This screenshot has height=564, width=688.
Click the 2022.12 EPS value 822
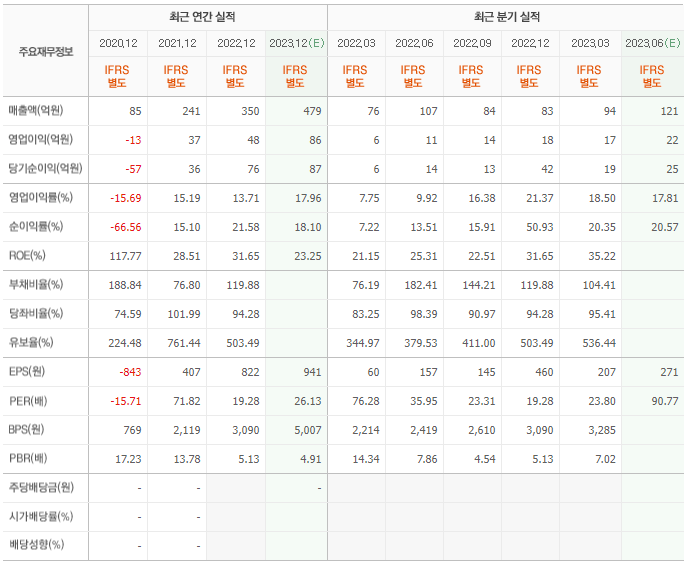pyautogui.click(x=250, y=372)
